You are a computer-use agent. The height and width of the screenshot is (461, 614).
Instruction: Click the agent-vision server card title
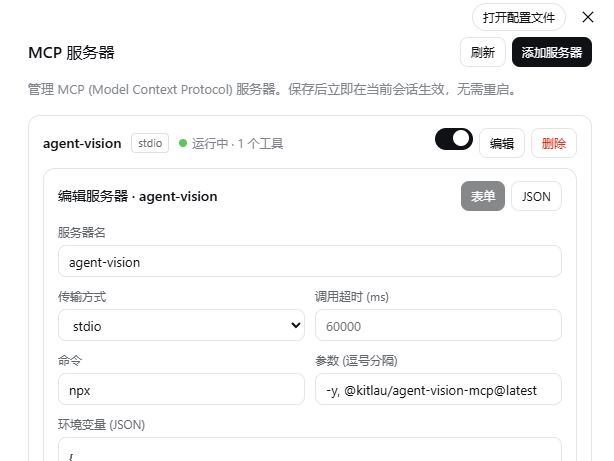82,144
